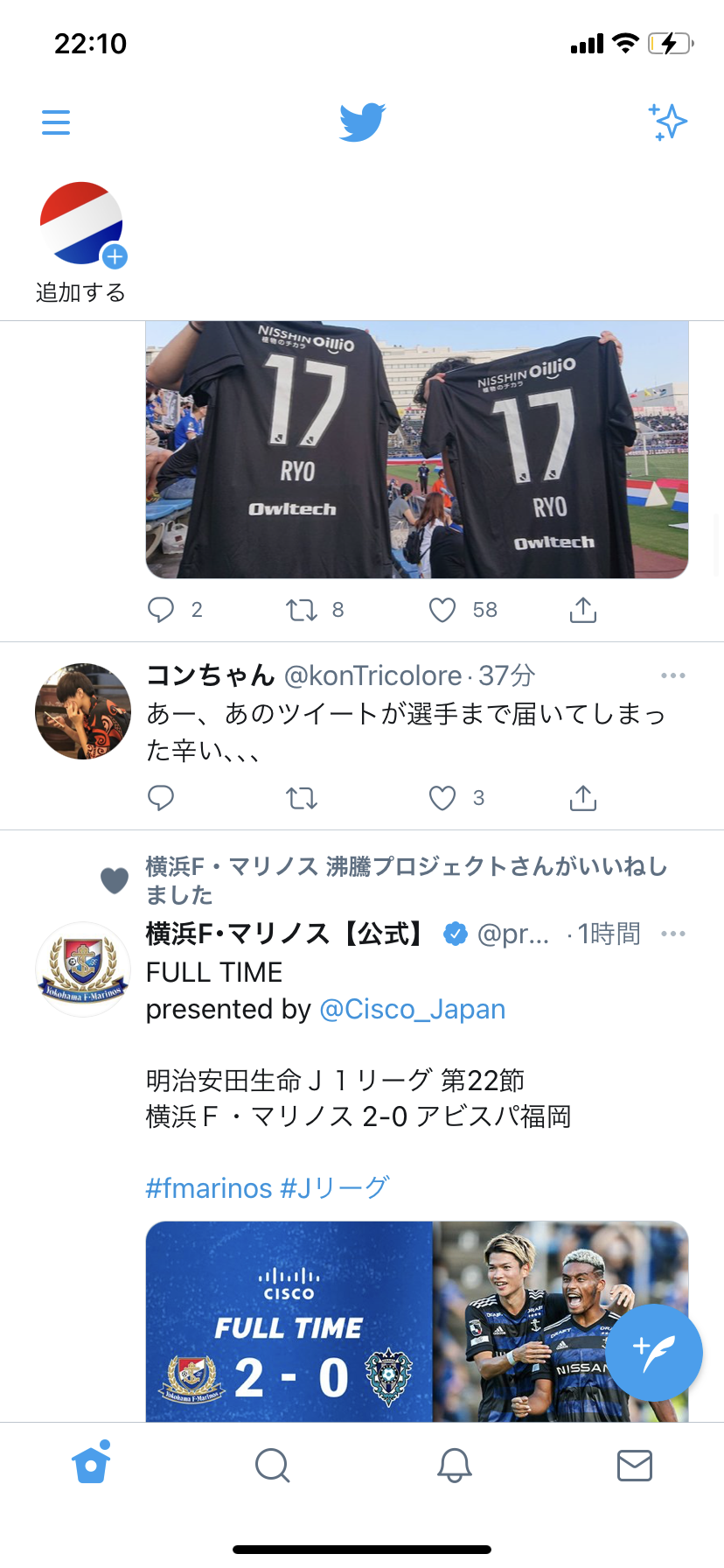Retweet コンちゃん's tweet
This screenshot has height=1568, width=724.
[x=302, y=798]
